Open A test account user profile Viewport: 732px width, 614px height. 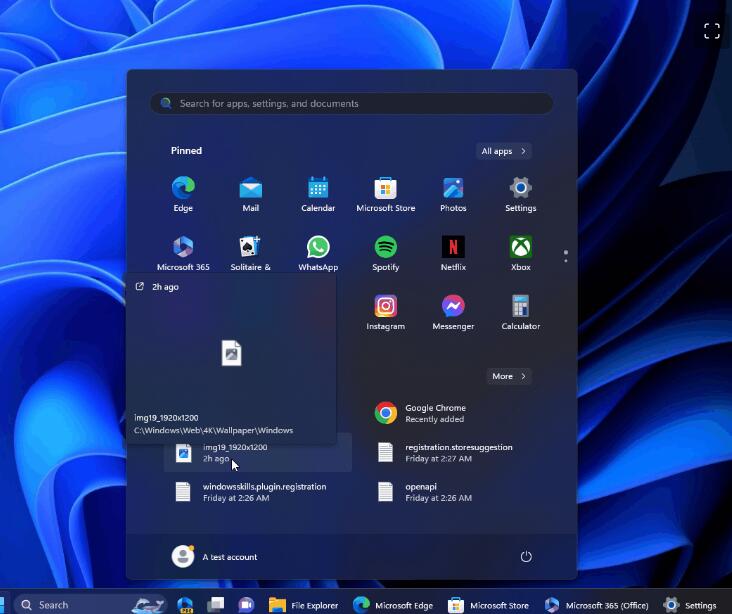click(214, 557)
